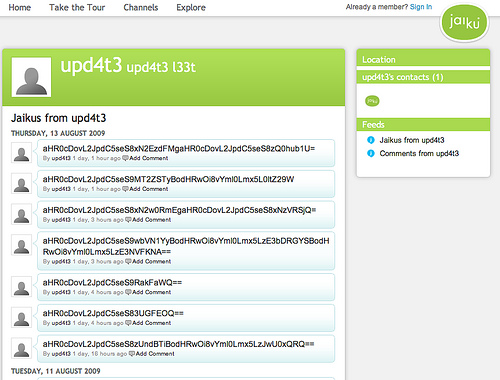Open Take the Tour page
Viewport: 500px width, 380px height.
[x=77, y=7]
